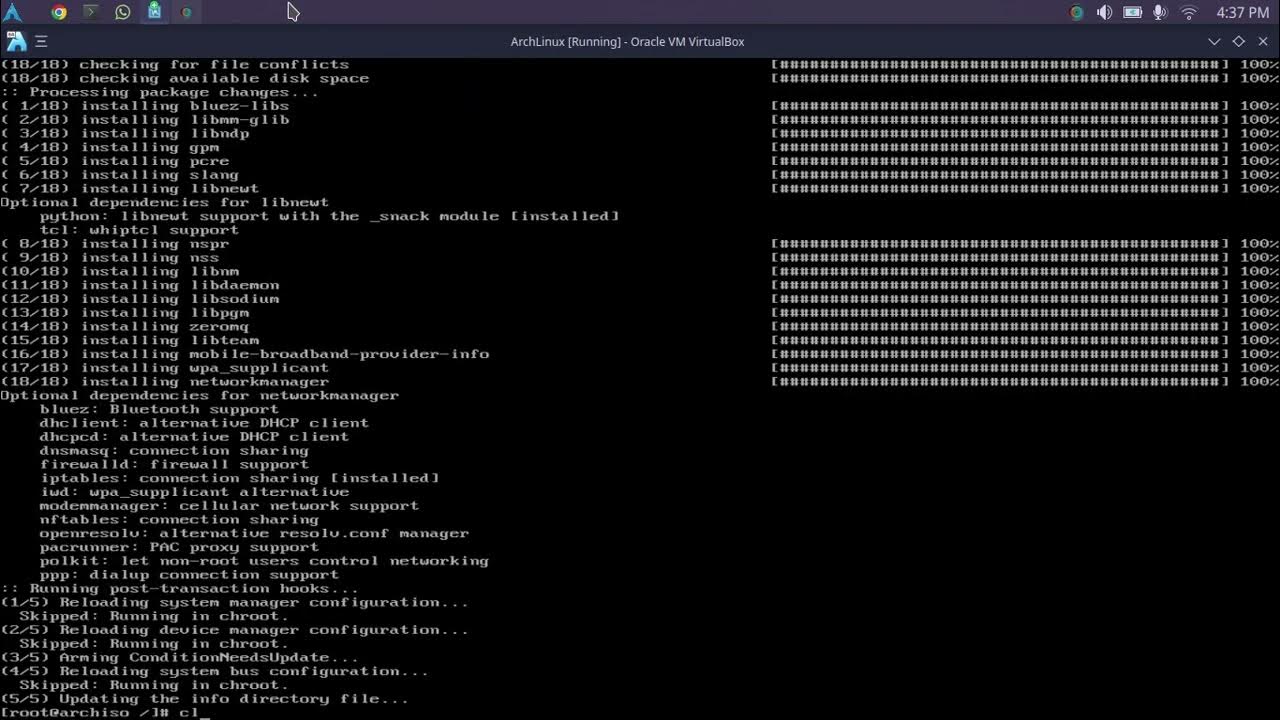Screen dimensions: 1280x720
Task: Open the hamburger menu in the titlebar
Action: 41,42
